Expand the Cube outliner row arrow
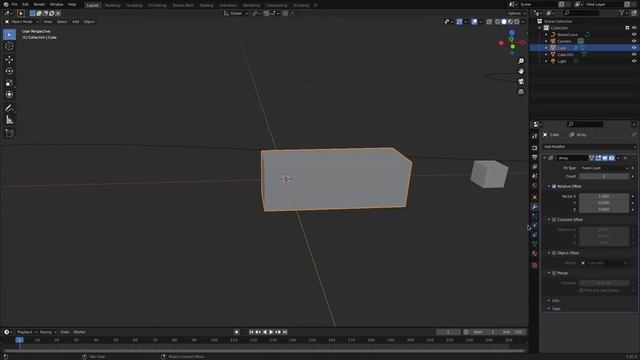 click(546, 48)
